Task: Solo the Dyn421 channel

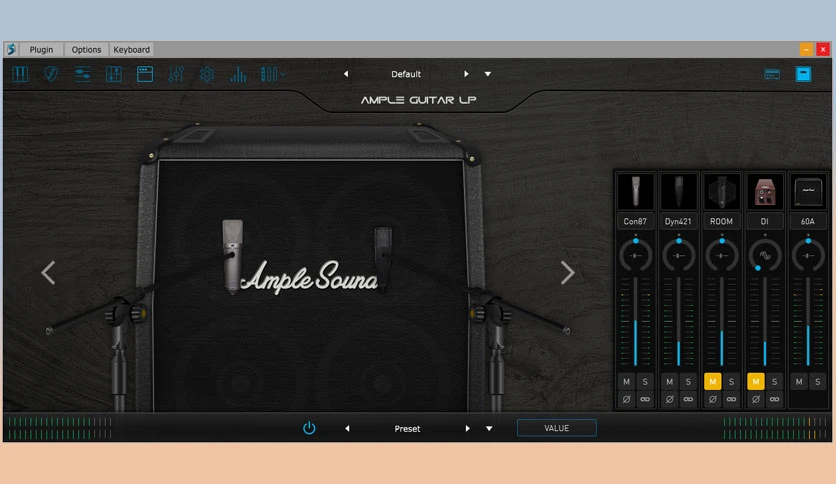Action: click(688, 382)
